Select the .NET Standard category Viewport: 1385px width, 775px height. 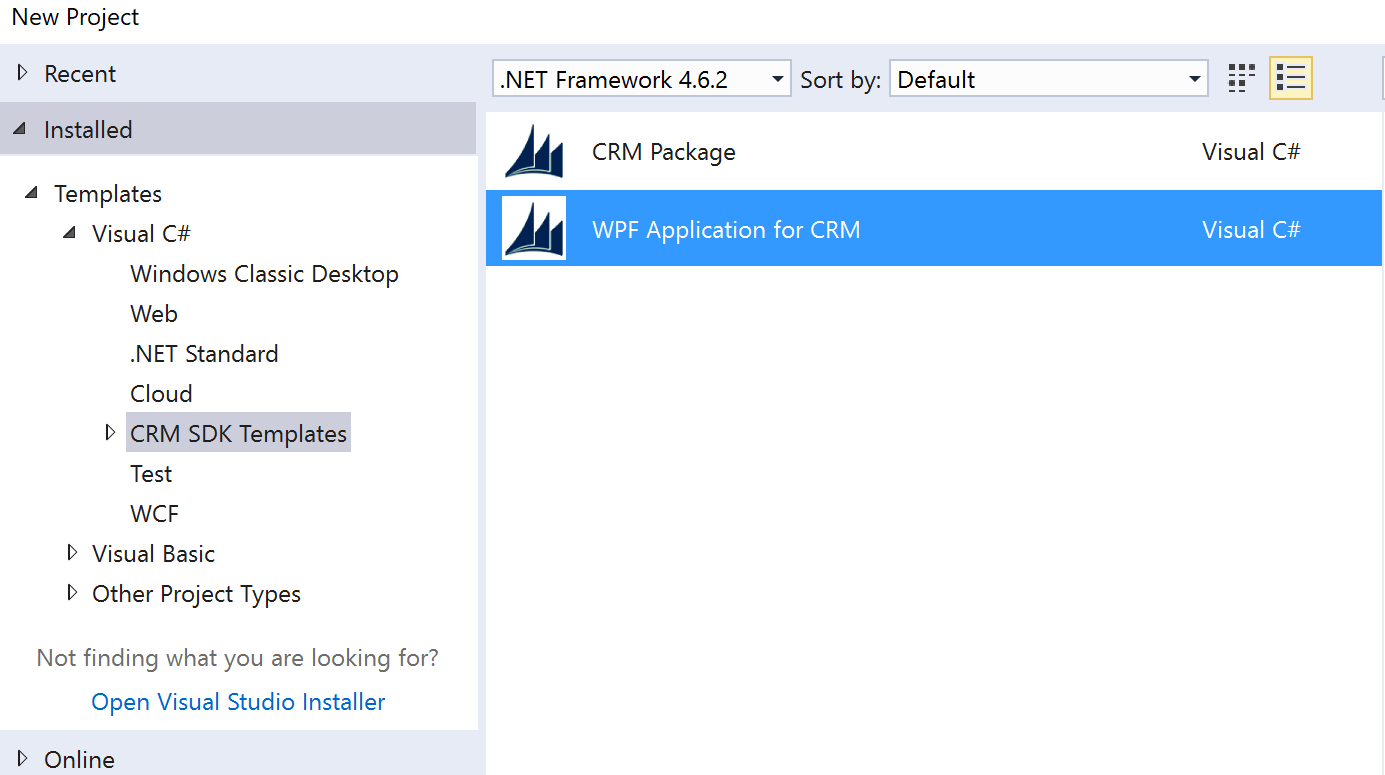click(x=204, y=354)
